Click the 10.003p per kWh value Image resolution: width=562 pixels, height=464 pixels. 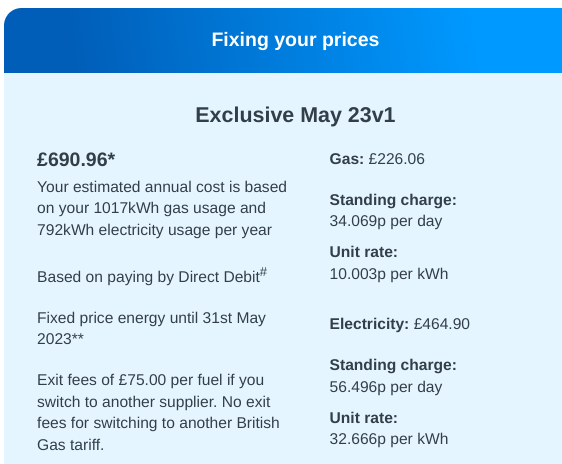[x=389, y=274]
